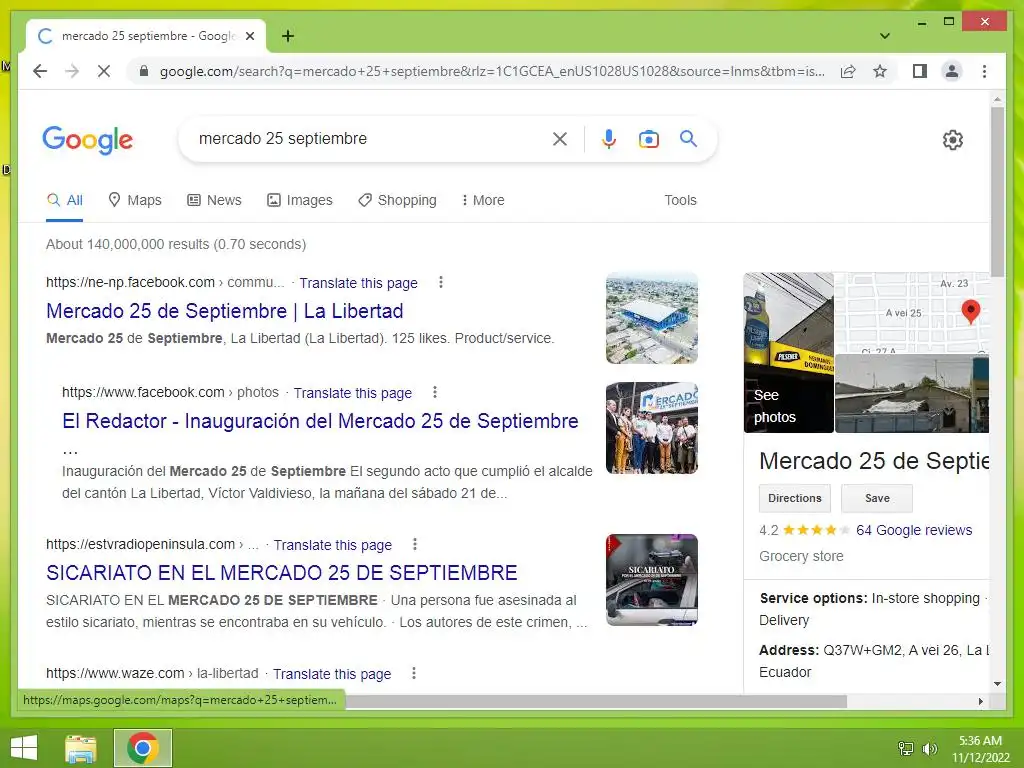Expand the More search filters menu
1024x768 pixels.
[483, 200]
